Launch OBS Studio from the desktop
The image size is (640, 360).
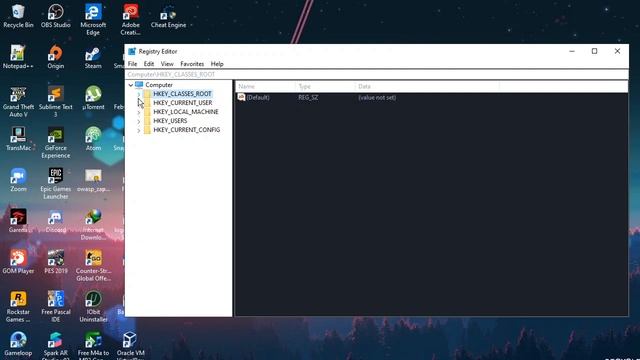point(56,16)
